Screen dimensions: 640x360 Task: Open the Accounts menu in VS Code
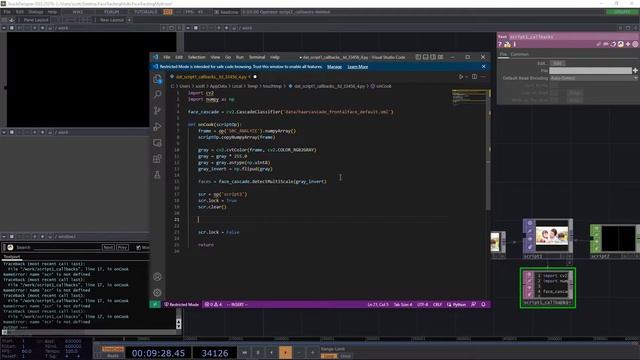click(x=157, y=277)
